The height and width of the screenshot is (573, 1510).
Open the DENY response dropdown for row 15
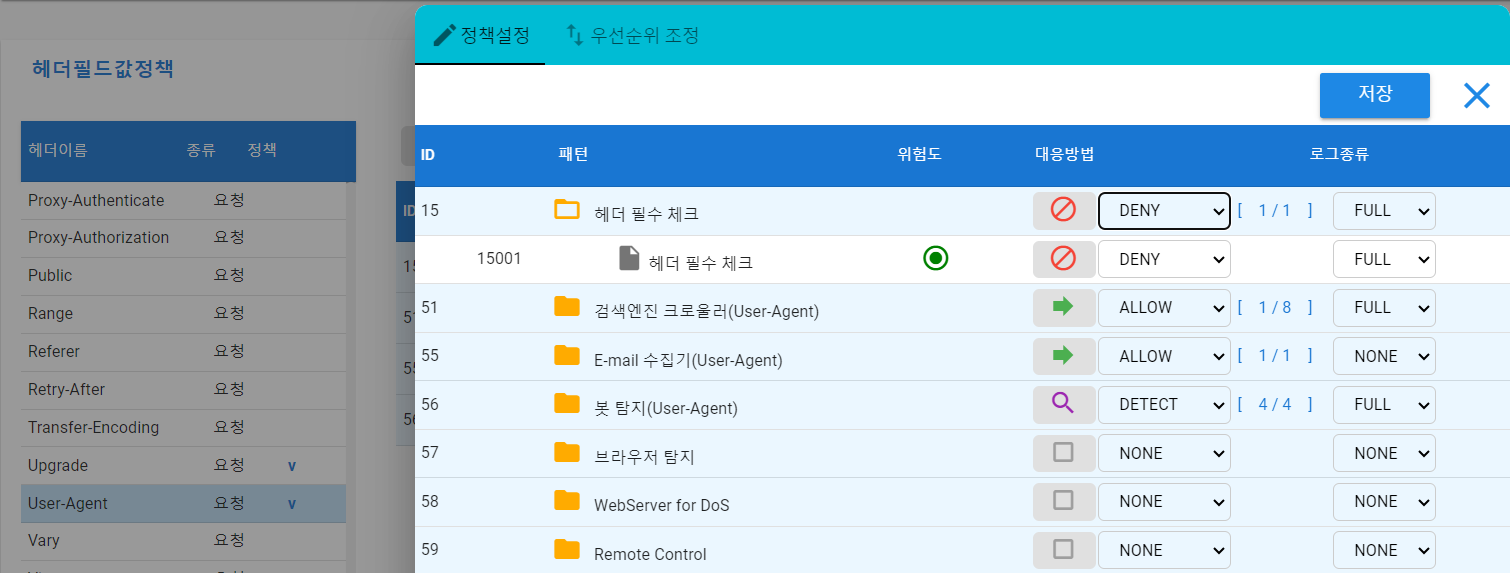click(x=1164, y=211)
